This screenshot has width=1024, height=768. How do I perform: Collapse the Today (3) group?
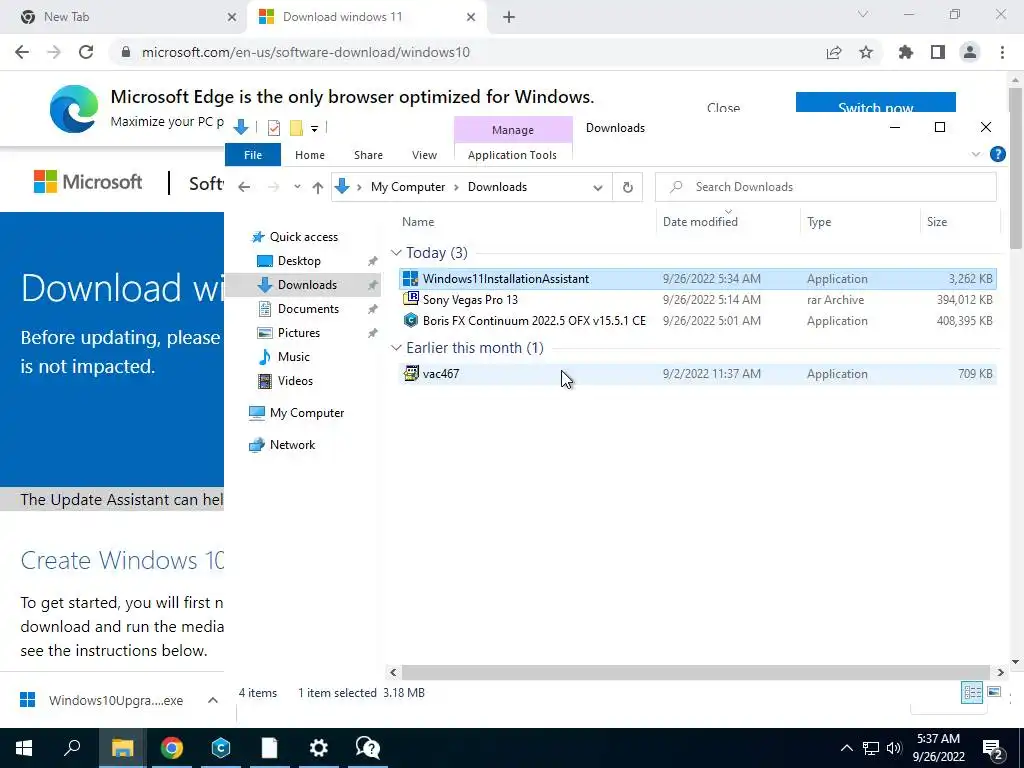click(396, 253)
